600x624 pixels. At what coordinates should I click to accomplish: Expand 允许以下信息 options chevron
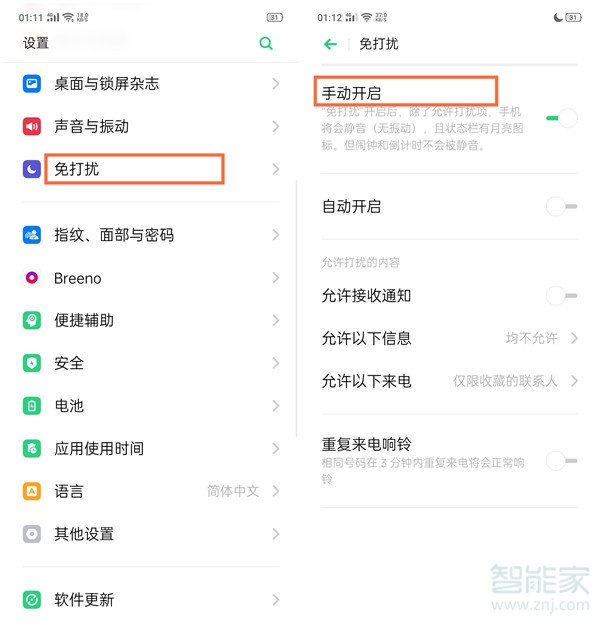click(574, 338)
